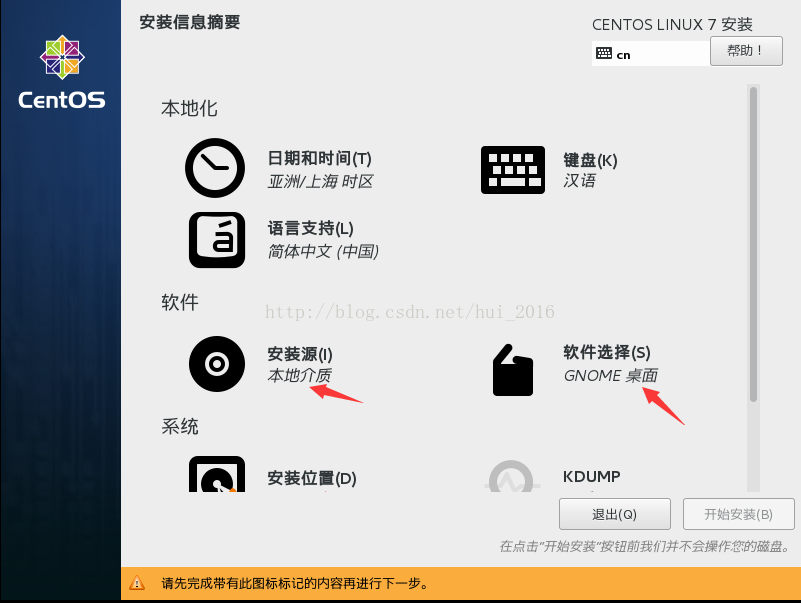The width and height of the screenshot is (801, 603).
Task: Click the 本地介质 source status text
Action: 299,376
